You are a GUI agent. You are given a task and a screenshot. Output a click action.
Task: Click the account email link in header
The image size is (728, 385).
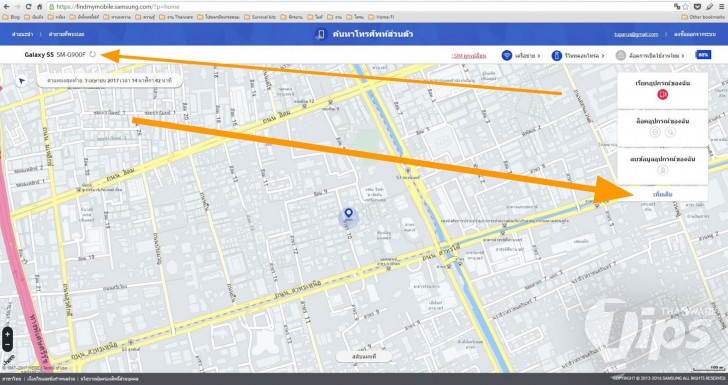(636, 34)
